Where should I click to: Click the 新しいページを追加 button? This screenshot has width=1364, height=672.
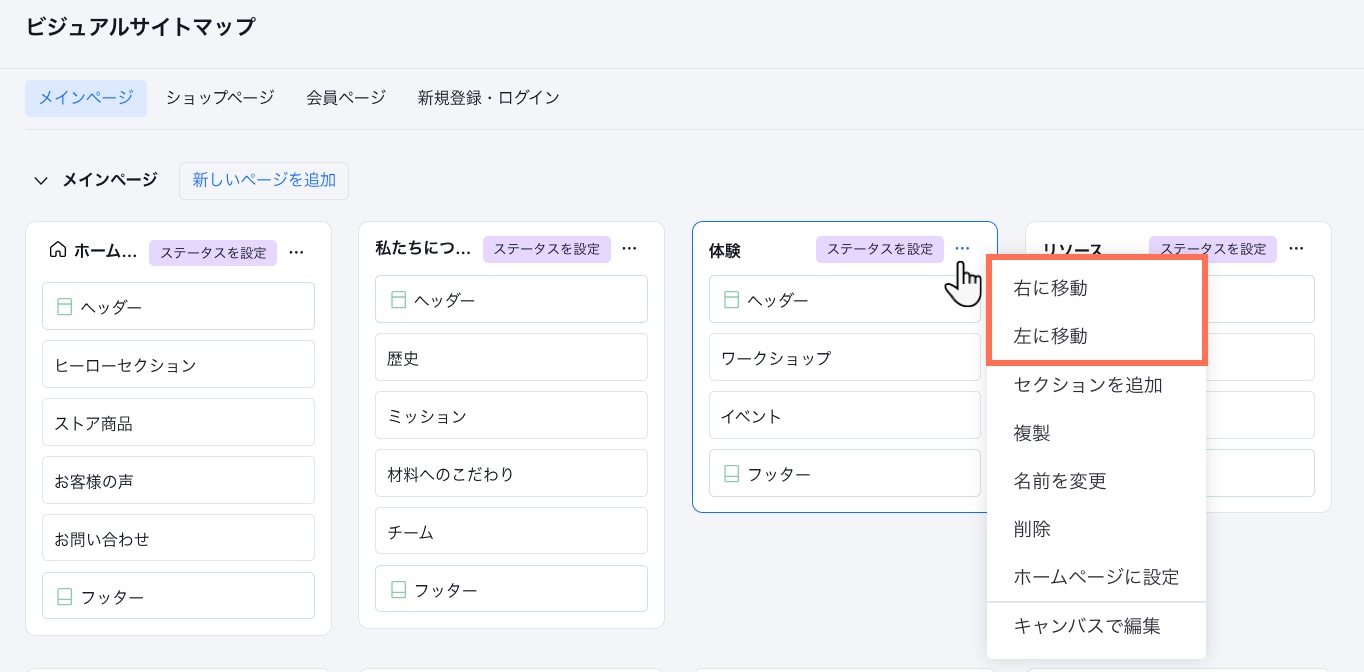[264, 180]
